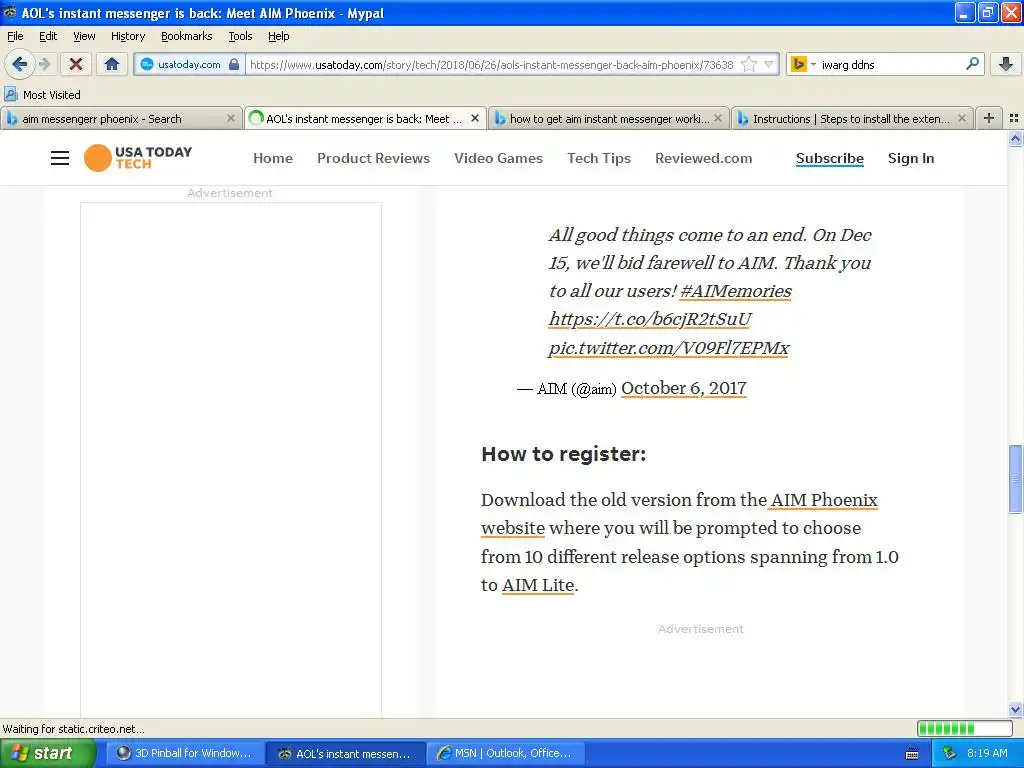1024x768 pixels.
Task: Click the iwarg ddns search field
Action: [891, 65]
